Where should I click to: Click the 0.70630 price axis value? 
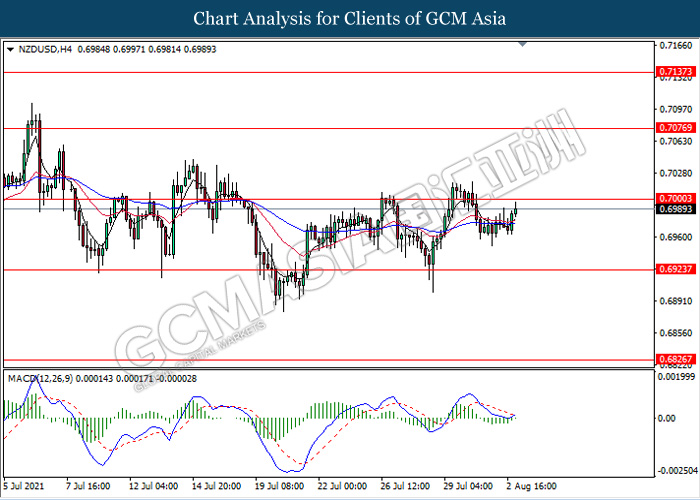coord(676,142)
